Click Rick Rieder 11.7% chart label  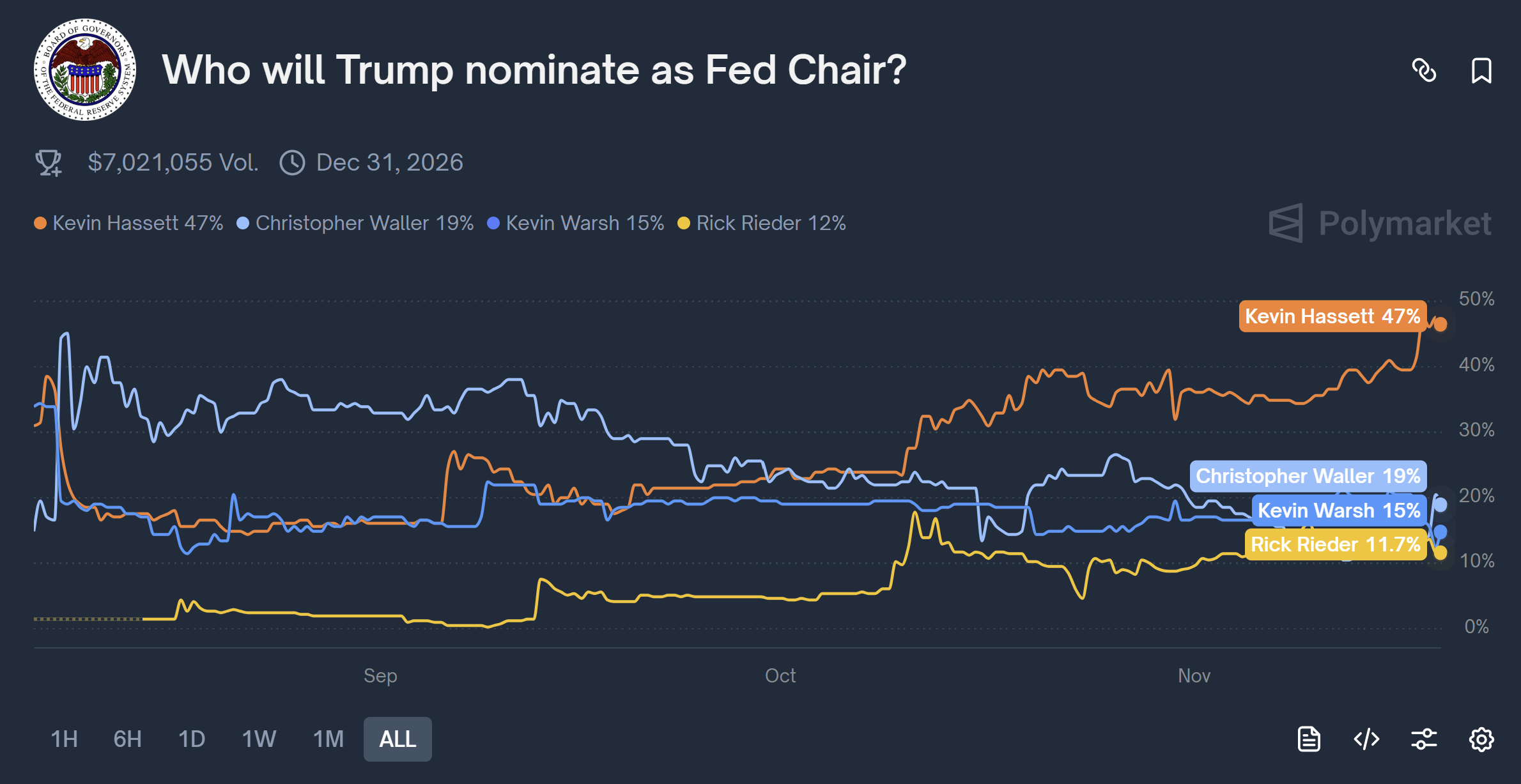coord(1334,544)
